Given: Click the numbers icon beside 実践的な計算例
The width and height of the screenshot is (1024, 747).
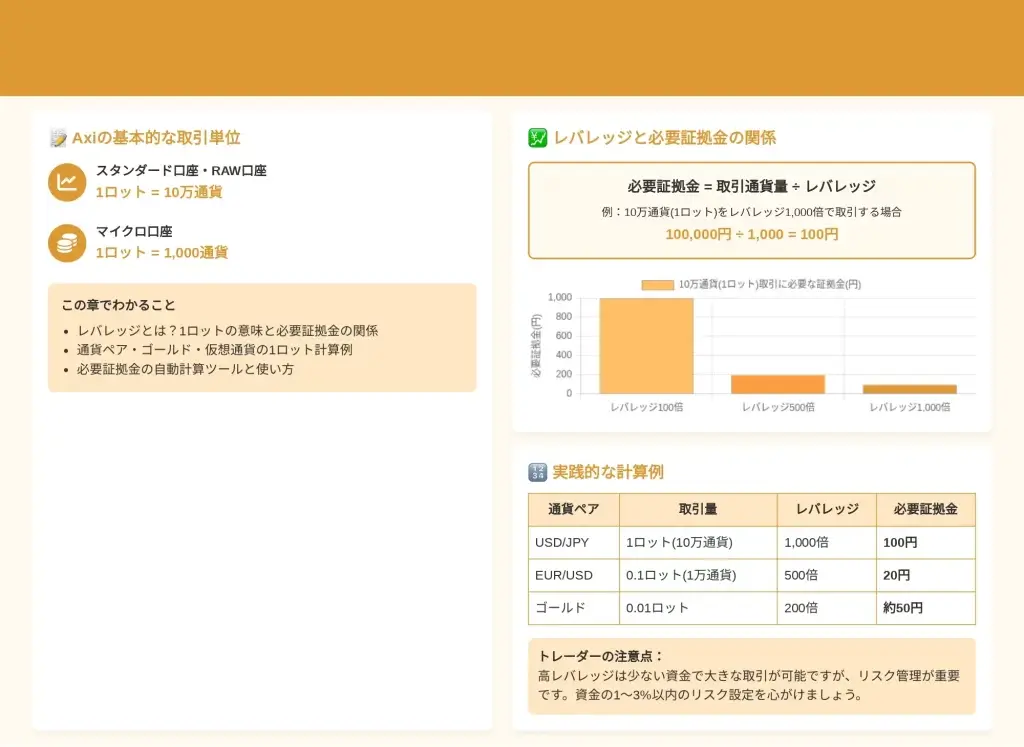Looking at the screenshot, I should point(537,472).
